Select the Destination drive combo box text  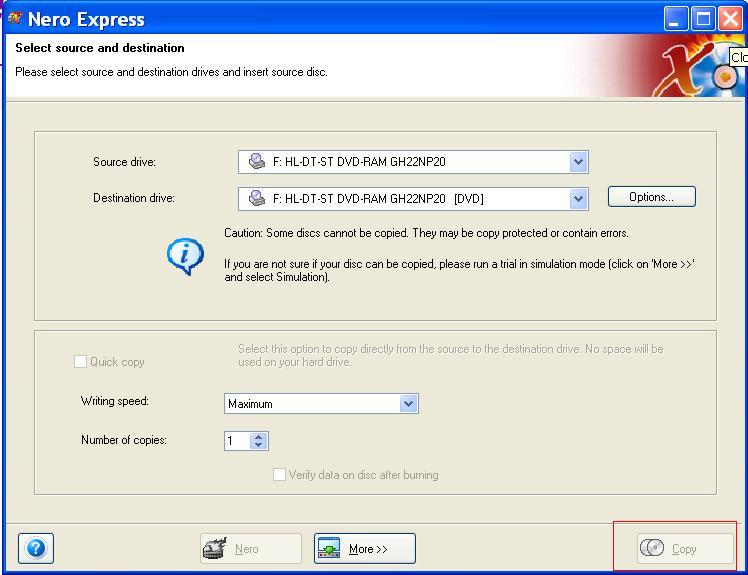[x=378, y=199]
